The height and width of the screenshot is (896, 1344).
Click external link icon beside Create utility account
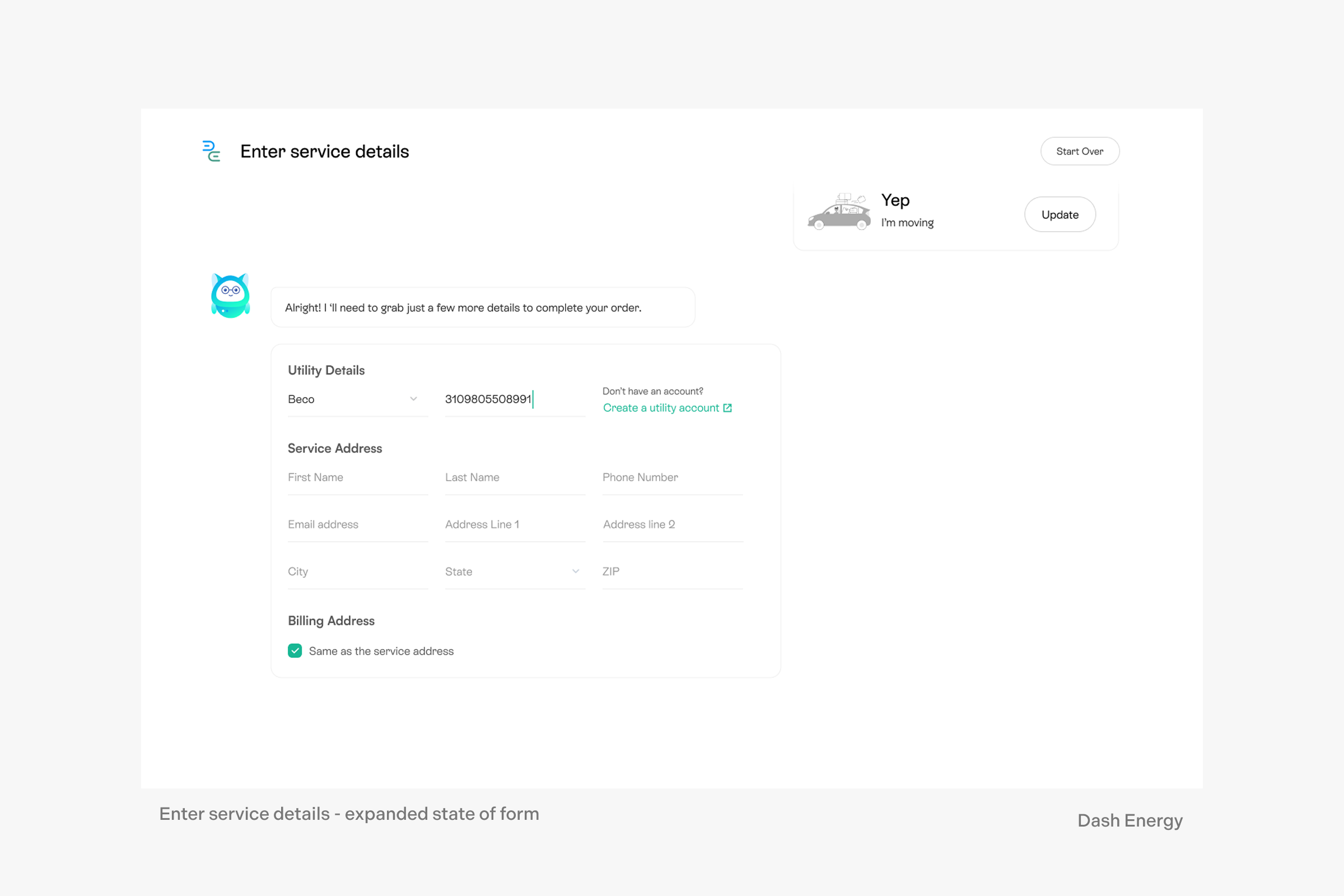click(727, 408)
